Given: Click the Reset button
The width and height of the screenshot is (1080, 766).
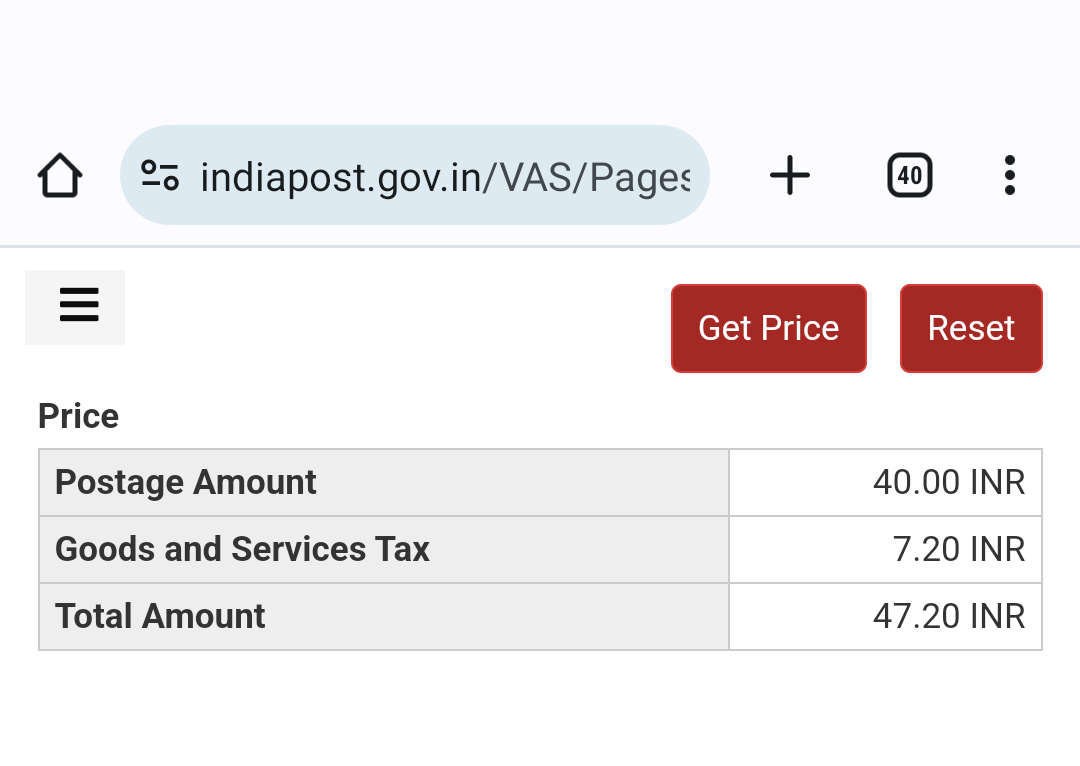Looking at the screenshot, I should point(971,329).
